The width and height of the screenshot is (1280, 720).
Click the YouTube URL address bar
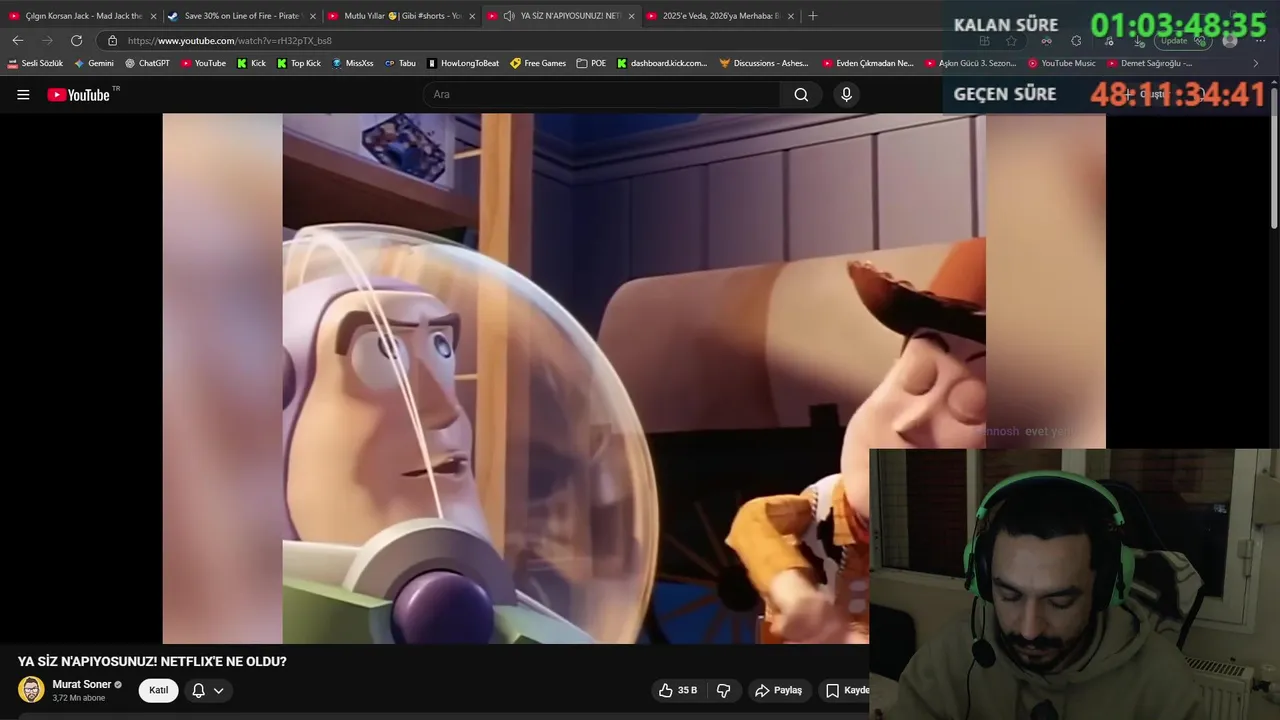(540, 41)
